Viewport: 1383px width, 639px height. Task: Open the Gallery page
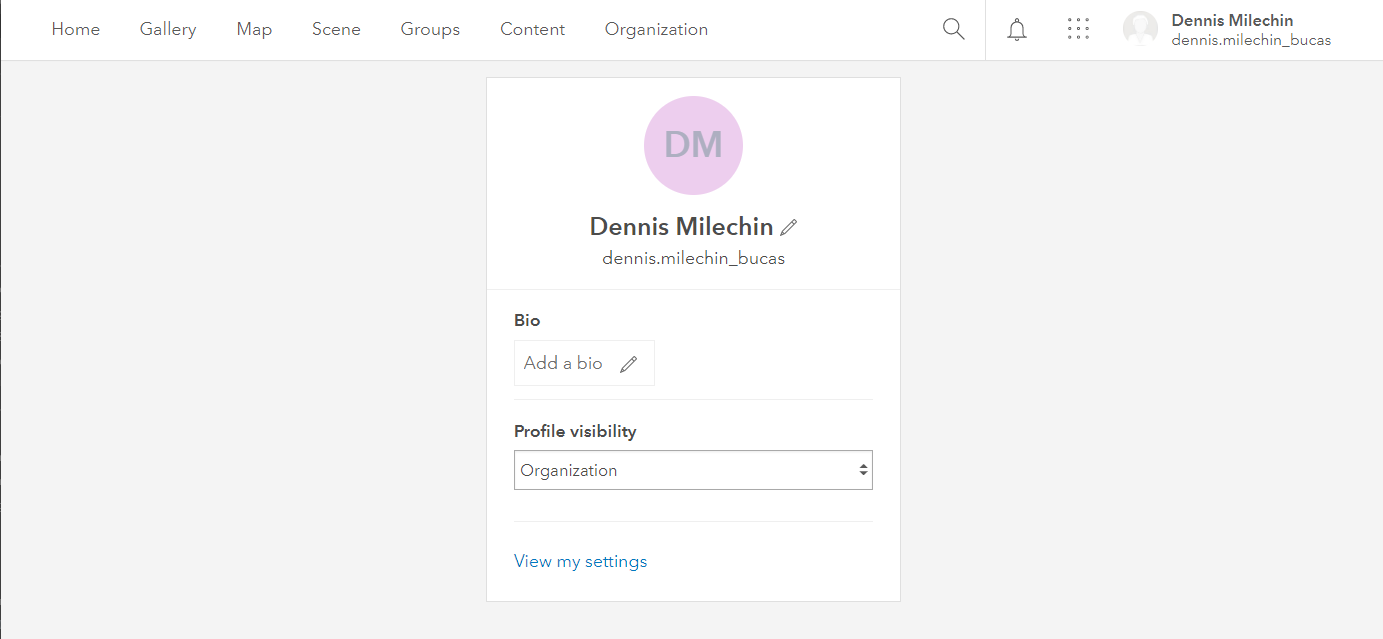pos(168,30)
